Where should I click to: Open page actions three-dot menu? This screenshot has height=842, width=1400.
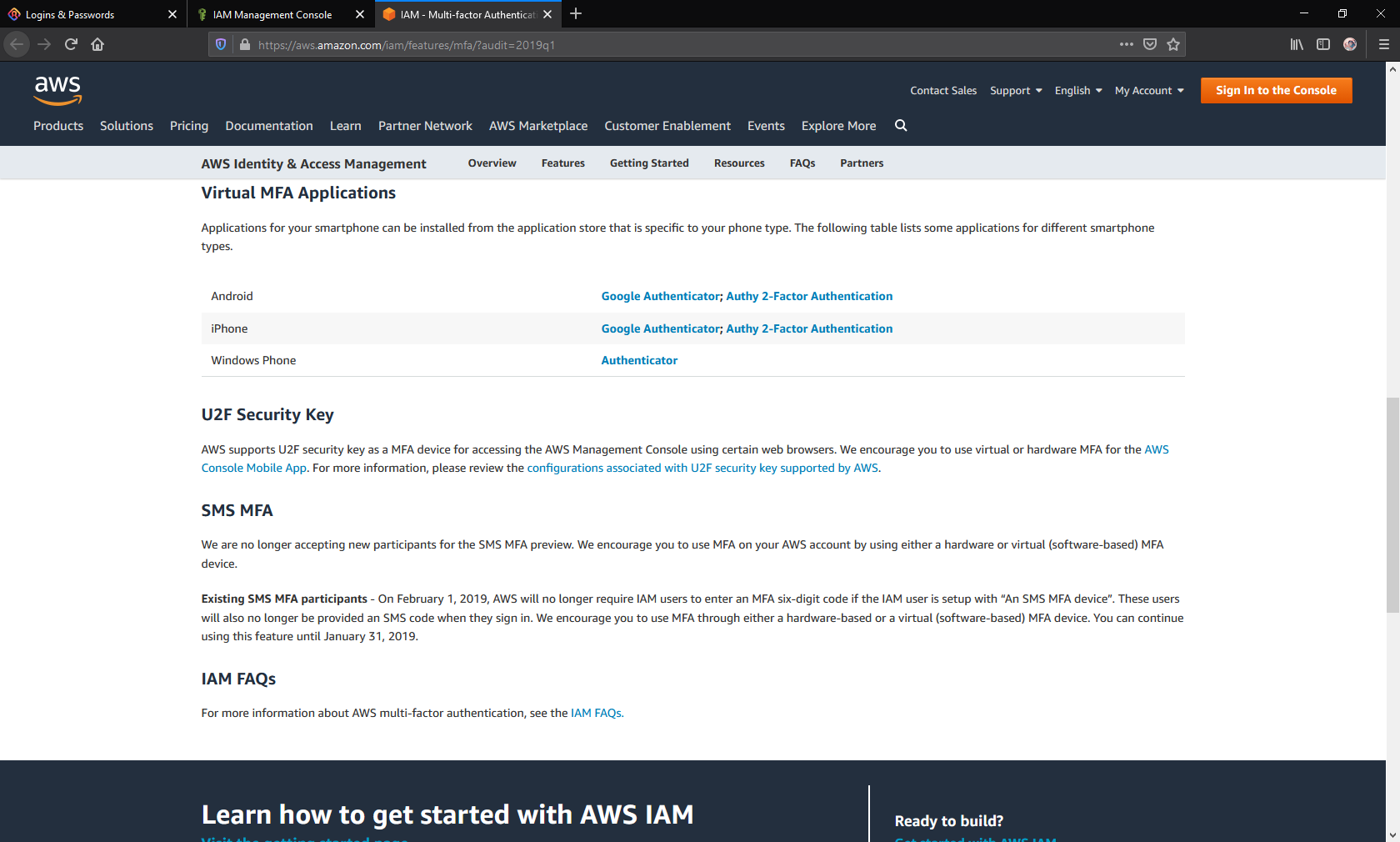1127,44
